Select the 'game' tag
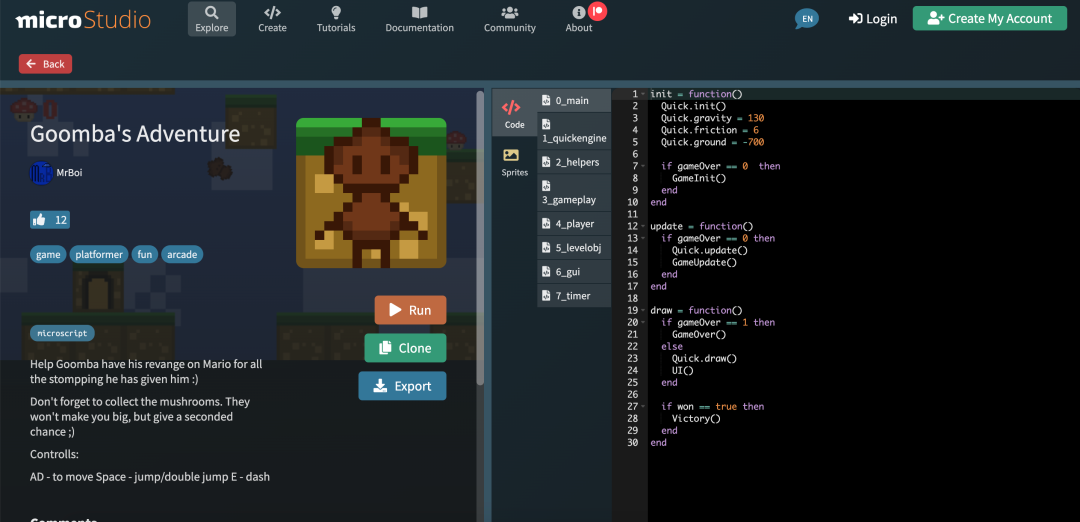Screen dimensions: 1080x522 pyautogui.click(x=48, y=254)
